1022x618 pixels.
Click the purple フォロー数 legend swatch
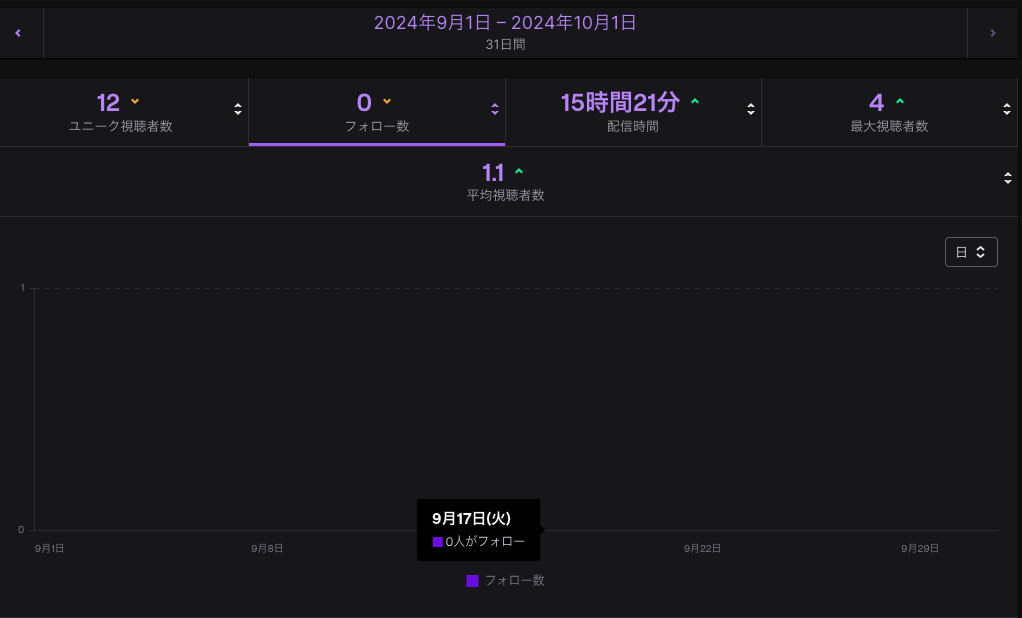point(473,581)
